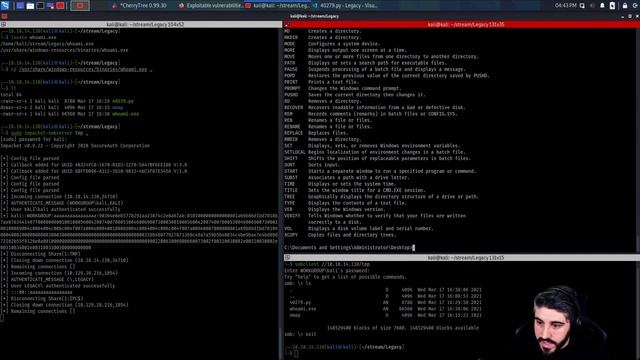Viewport: 640px width, 360px height.
Task: Switch to 40279.py Visual Studio window
Action: [345, 6]
